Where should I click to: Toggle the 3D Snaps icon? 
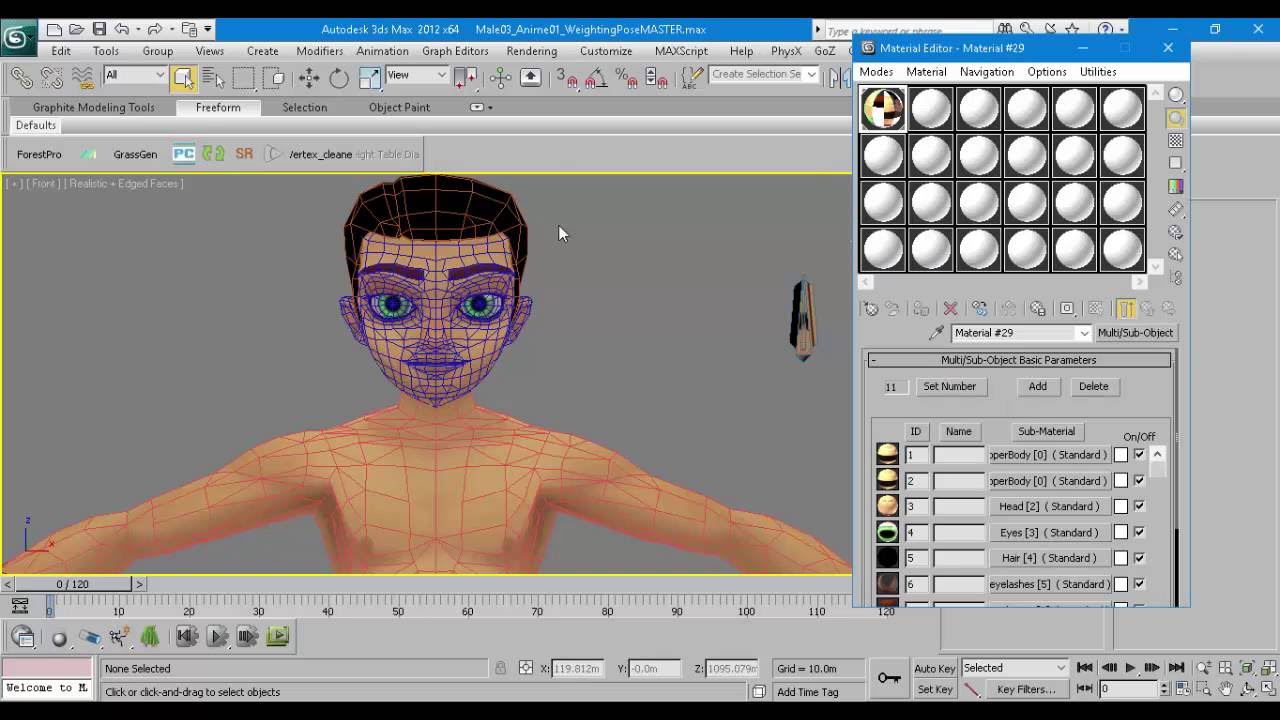point(567,77)
